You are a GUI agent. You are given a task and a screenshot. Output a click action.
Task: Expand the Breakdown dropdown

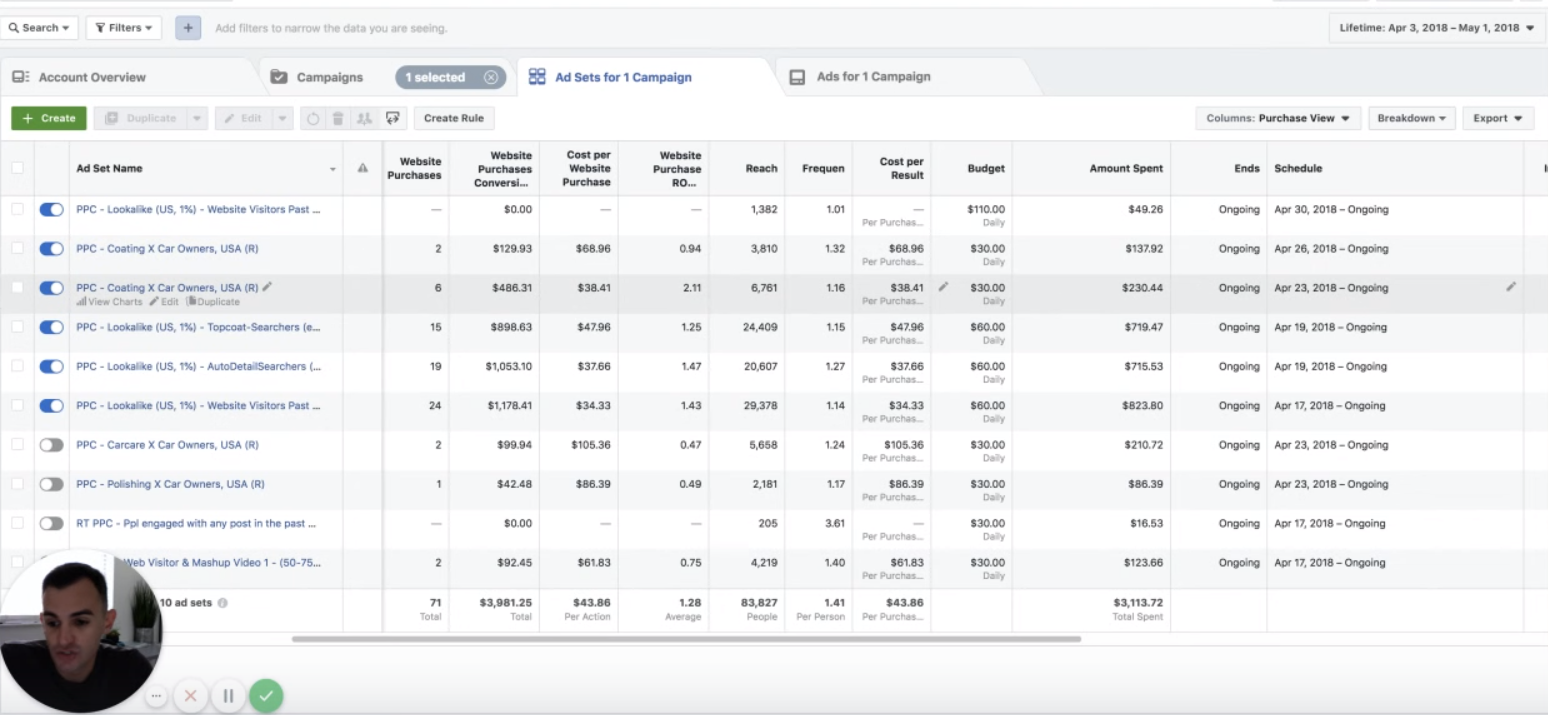point(1411,118)
